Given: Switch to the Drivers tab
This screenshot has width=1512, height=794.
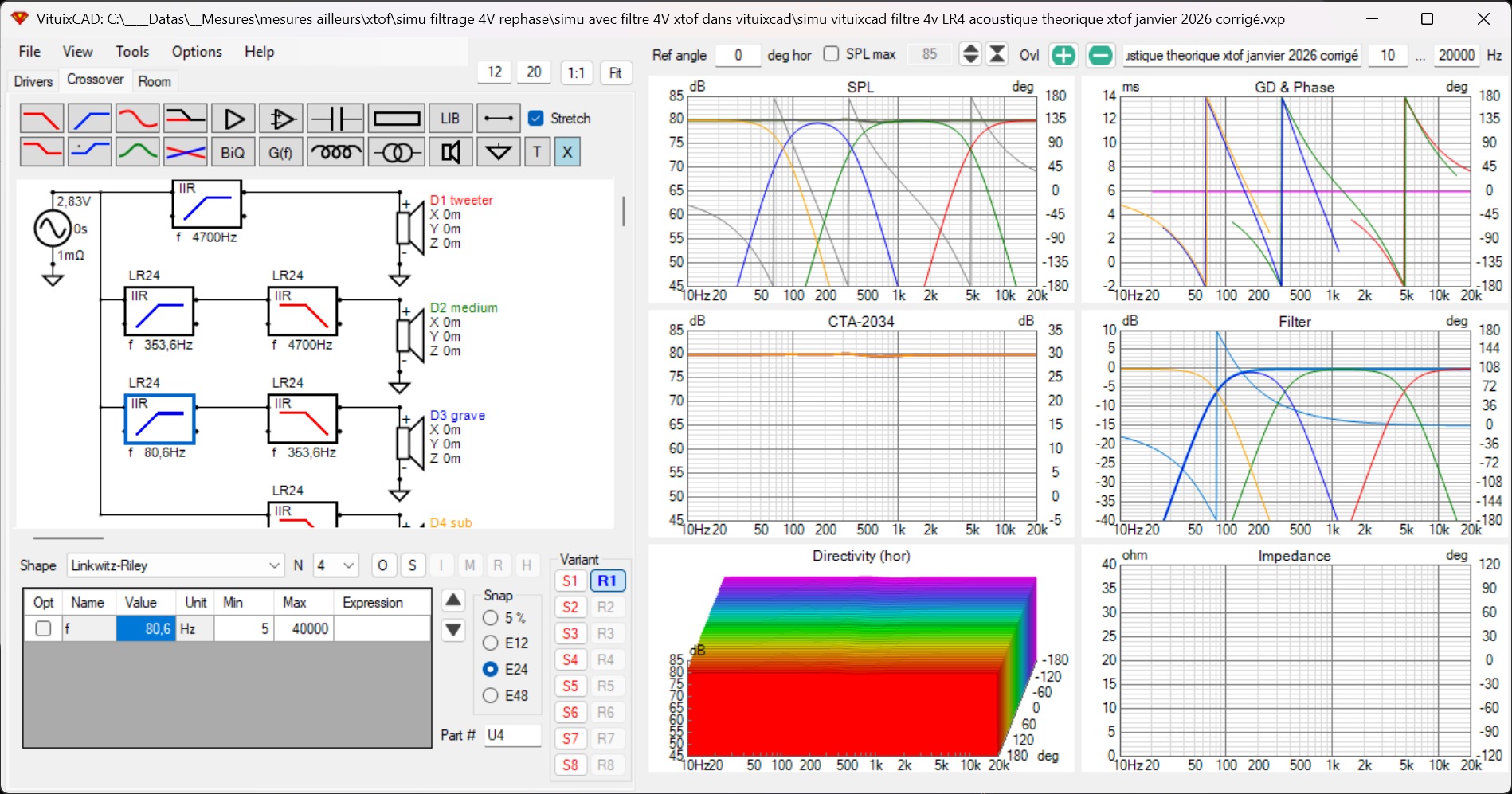Looking at the screenshot, I should click(33, 81).
